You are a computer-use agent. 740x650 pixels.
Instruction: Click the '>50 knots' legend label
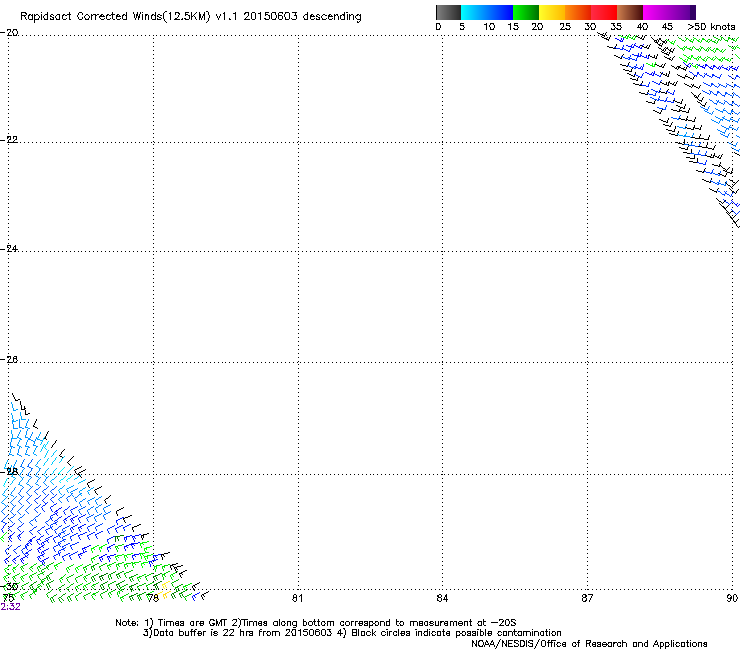(711, 27)
